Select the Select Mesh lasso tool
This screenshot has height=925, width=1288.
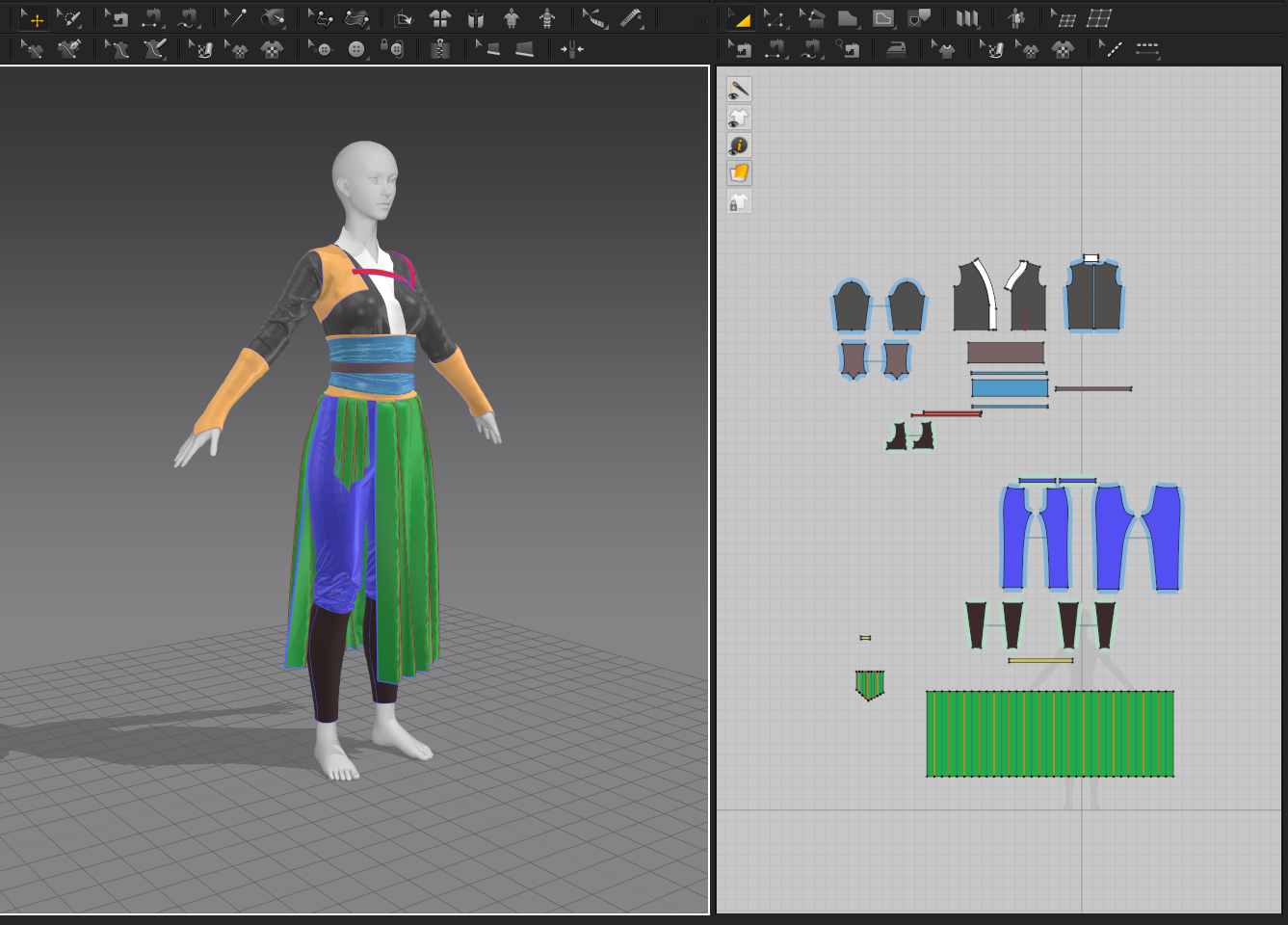pos(69,18)
